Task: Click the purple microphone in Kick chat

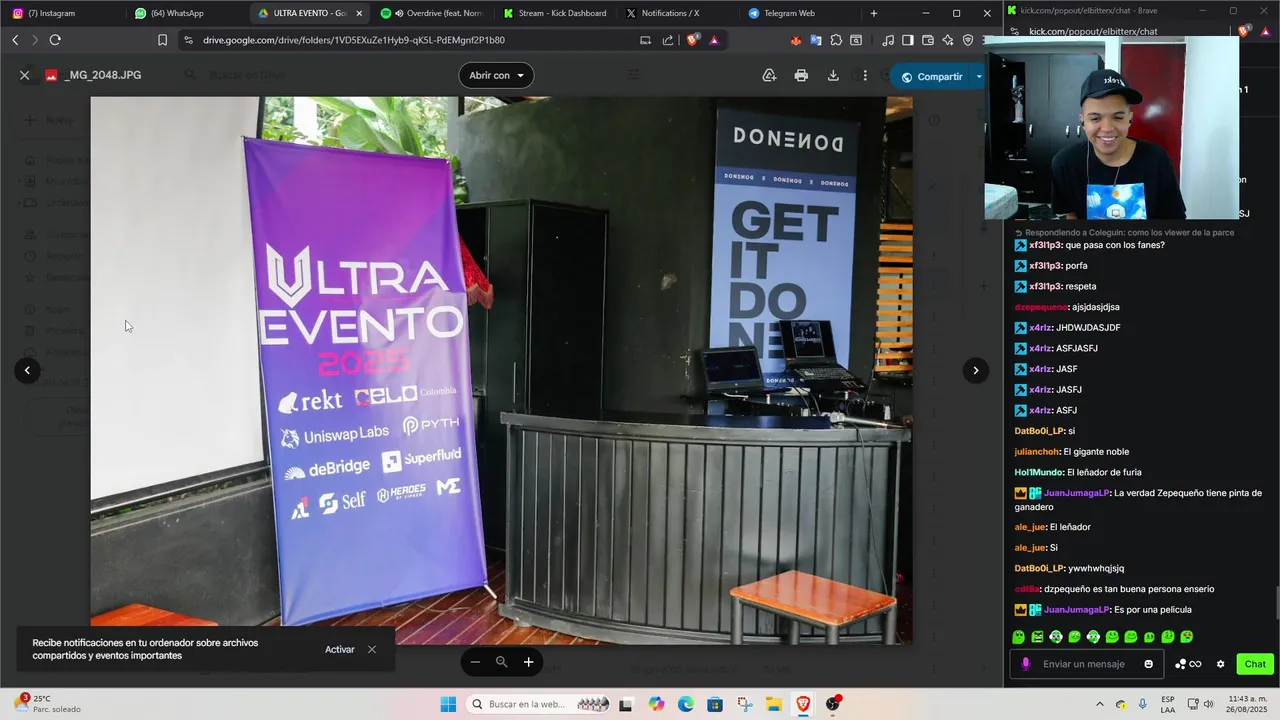Action: [x=1025, y=664]
